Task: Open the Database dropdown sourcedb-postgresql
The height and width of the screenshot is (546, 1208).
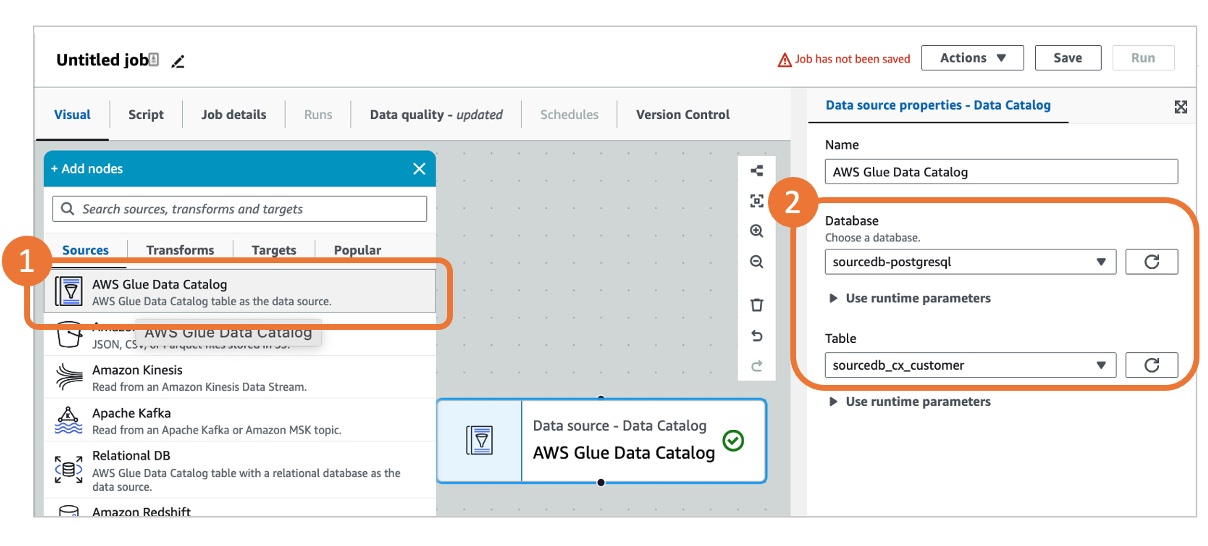Action: pyautogui.click(x=970, y=262)
